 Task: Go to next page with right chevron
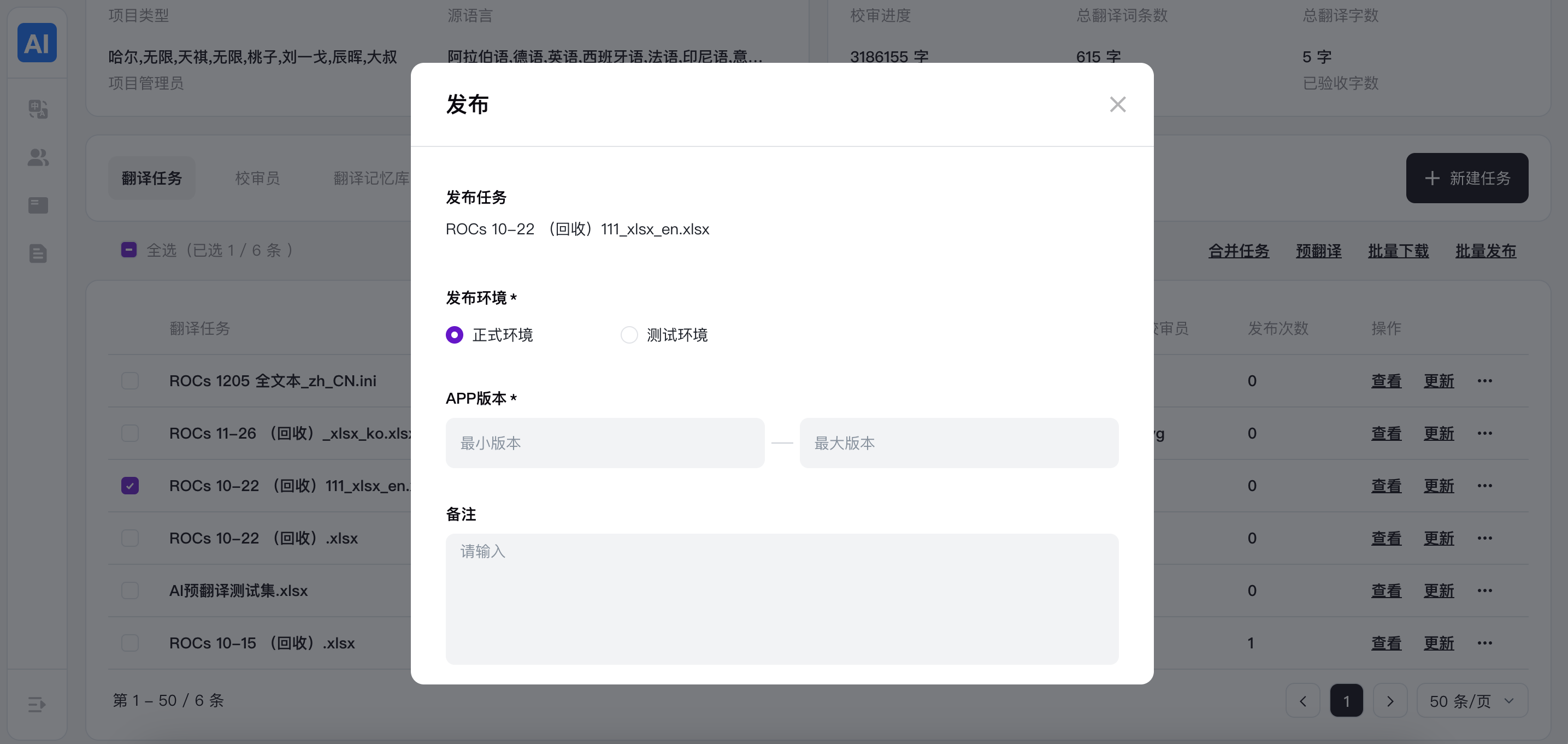[x=1390, y=701]
